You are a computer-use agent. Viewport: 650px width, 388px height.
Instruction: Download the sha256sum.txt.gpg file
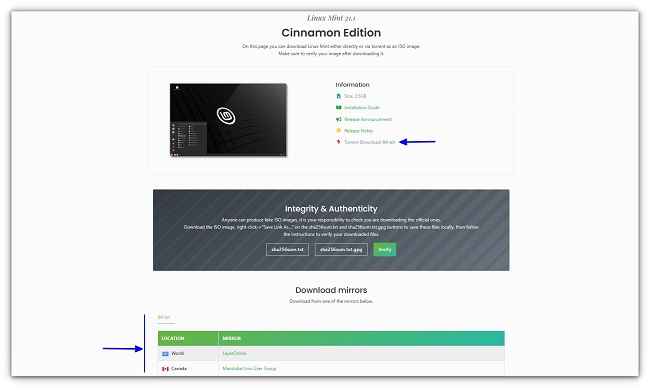click(341, 249)
